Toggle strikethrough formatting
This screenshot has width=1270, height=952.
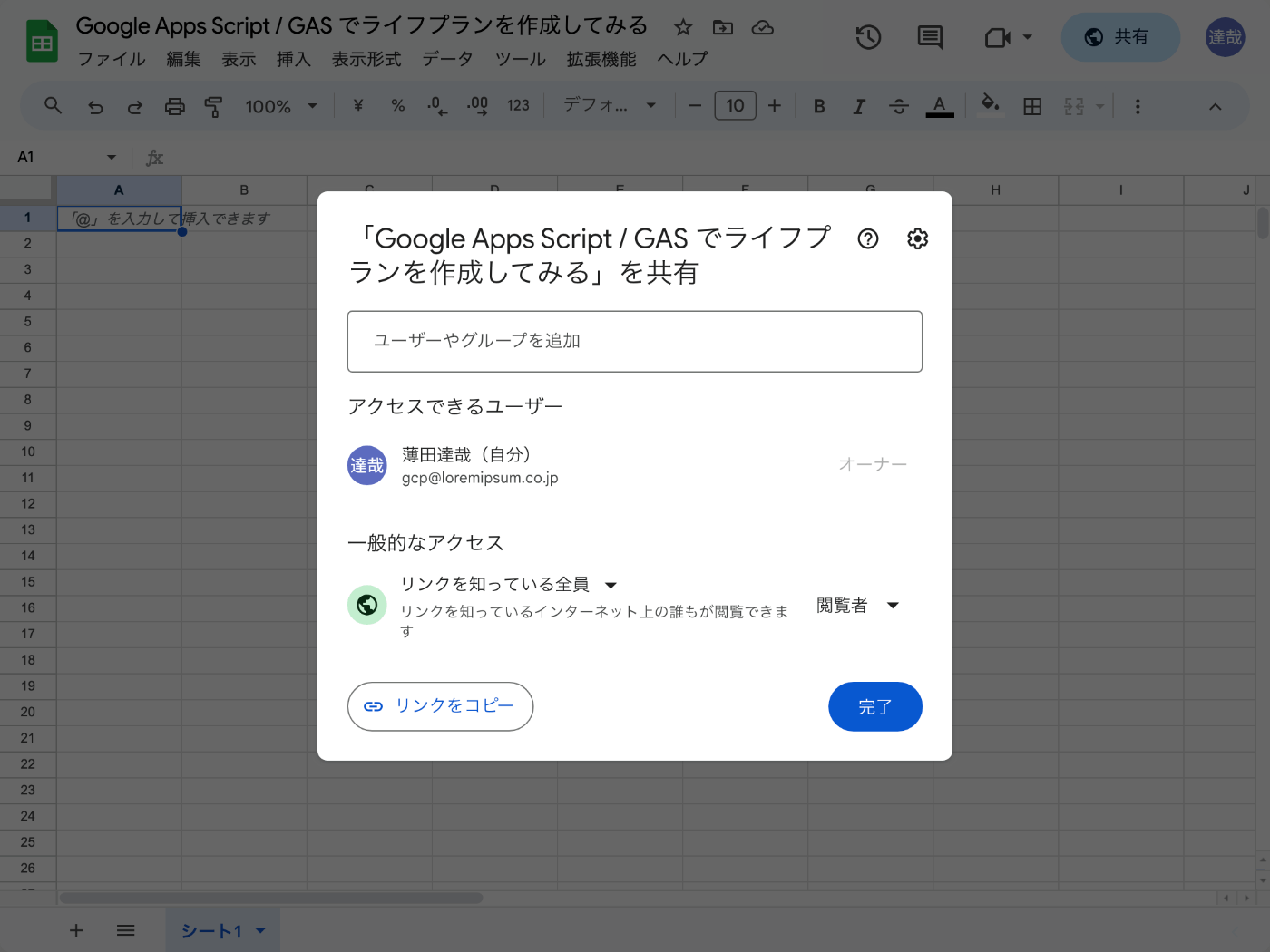pos(899,106)
